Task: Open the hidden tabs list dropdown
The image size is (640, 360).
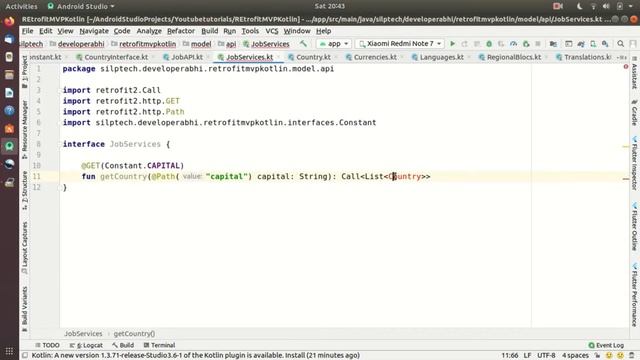Action: (622, 57)
